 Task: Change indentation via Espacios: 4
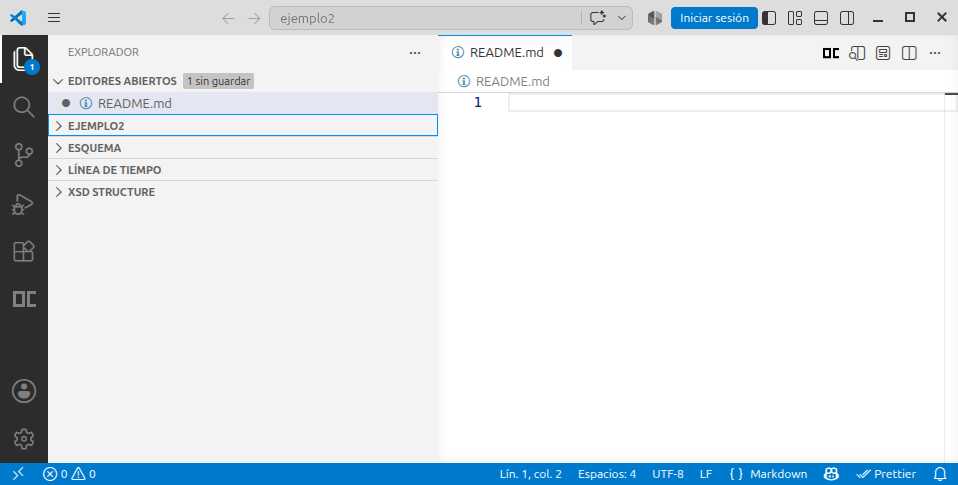tap(607, 473)
